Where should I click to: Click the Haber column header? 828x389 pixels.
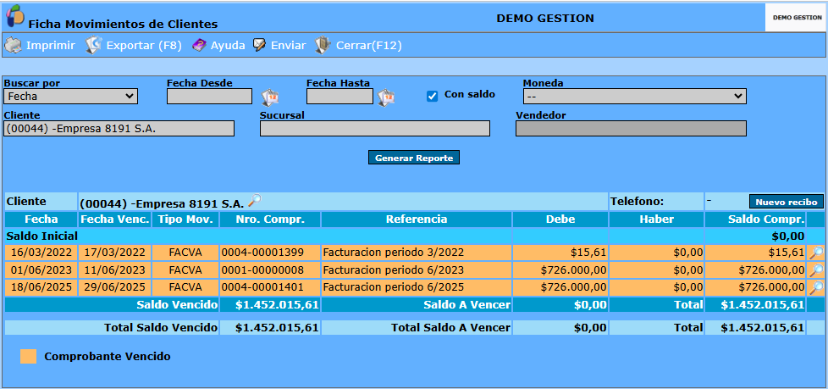tap(656, 220)
